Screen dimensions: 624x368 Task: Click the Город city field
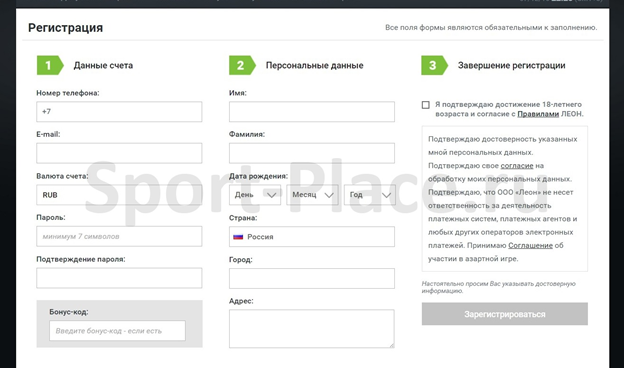(312, 278)
